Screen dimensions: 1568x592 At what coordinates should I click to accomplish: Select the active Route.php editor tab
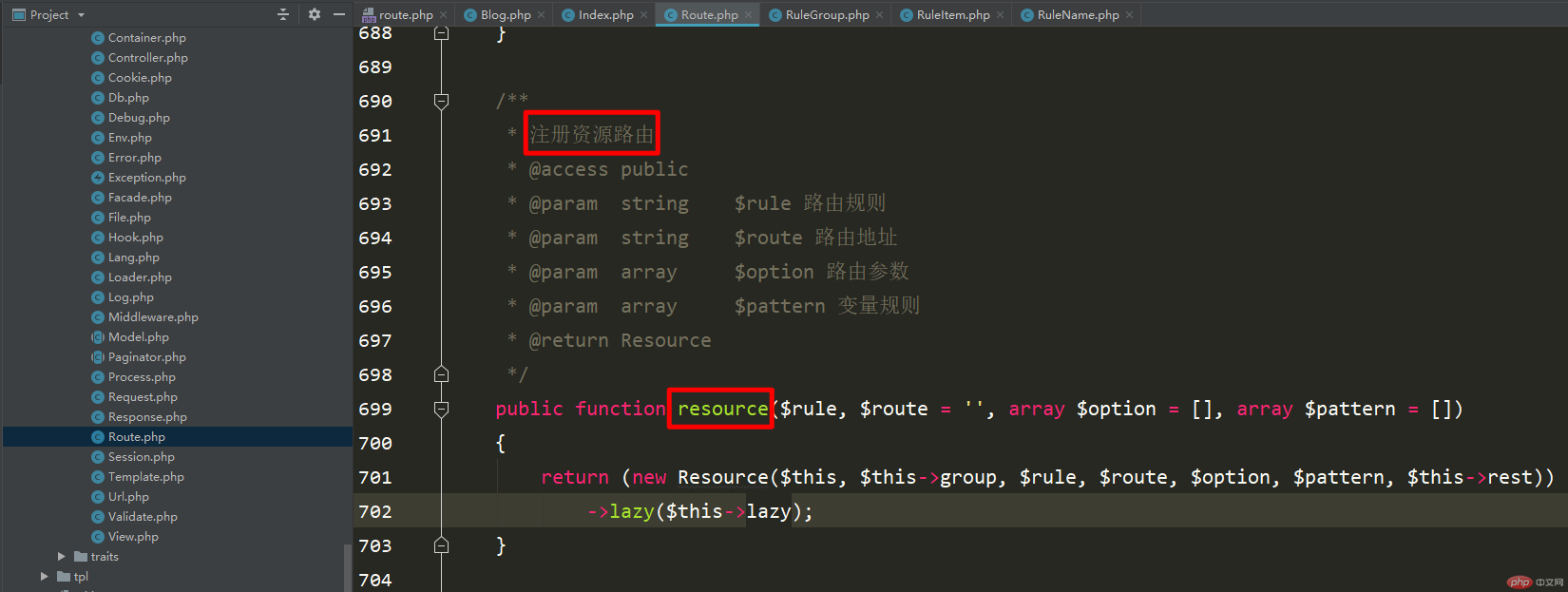tap(709, 15)
